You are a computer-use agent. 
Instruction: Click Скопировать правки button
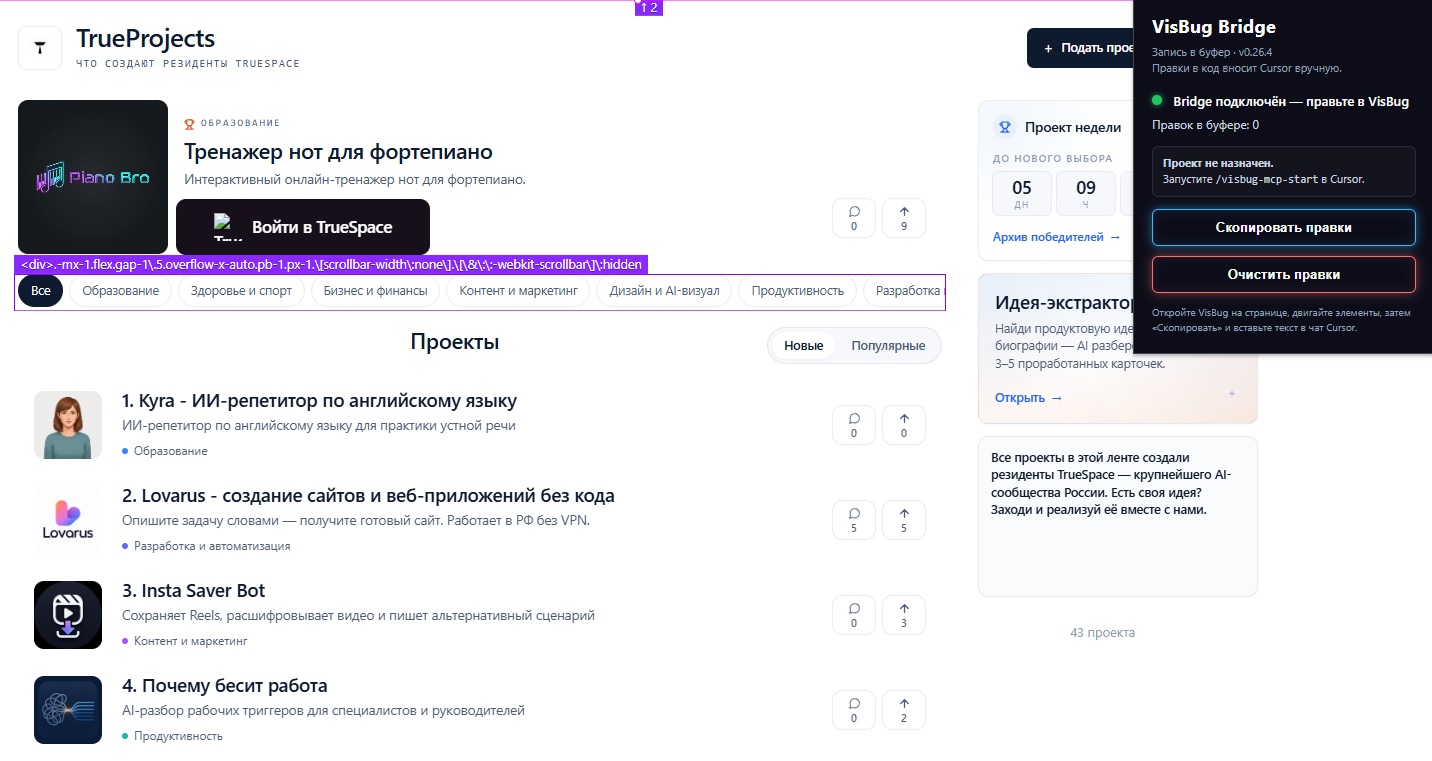pyautogui.click(x=1284, y=228)
